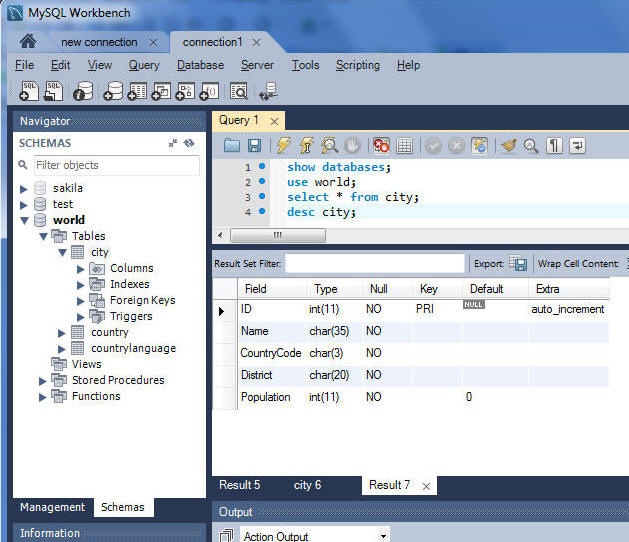Open the Action Output dropdown

(x=383, y=536)
